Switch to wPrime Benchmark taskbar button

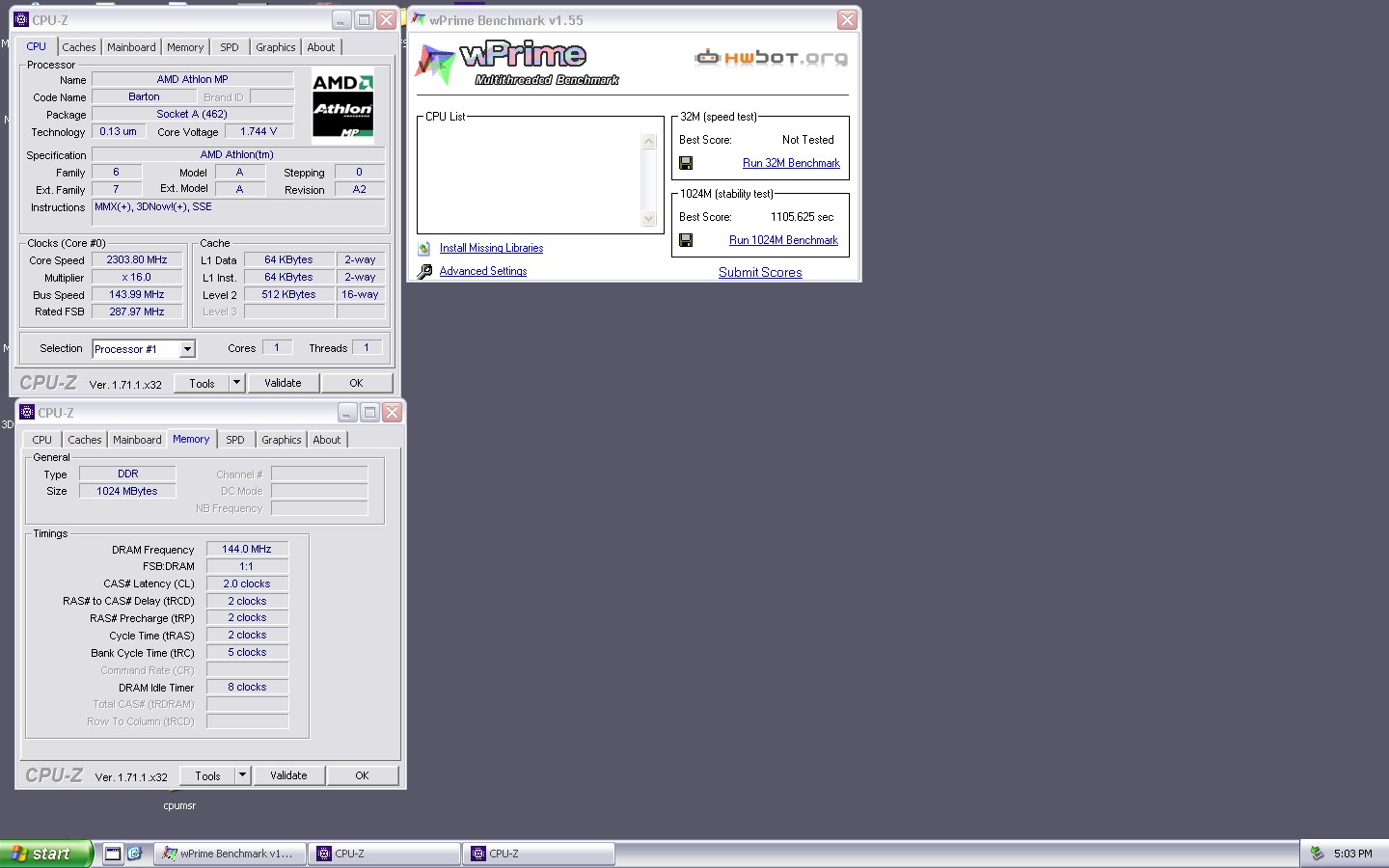[230, 854]
